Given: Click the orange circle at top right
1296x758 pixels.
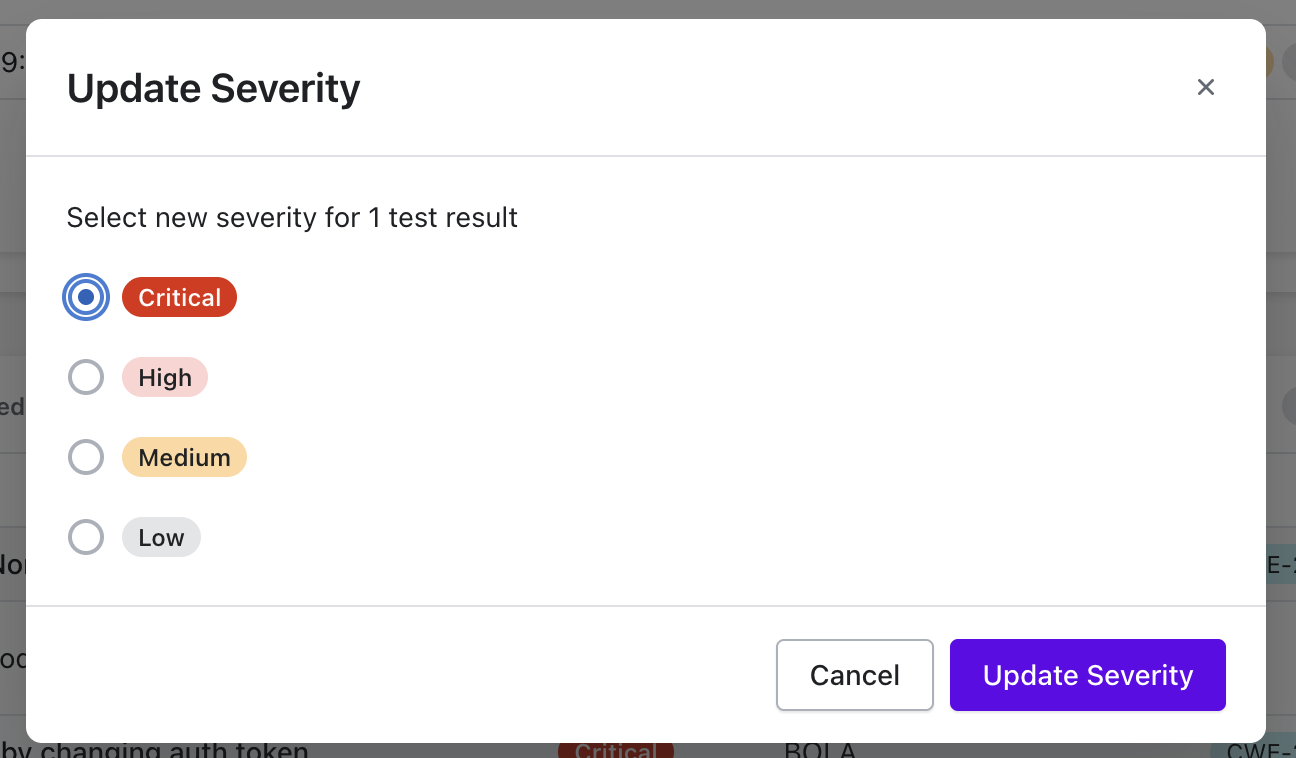Looking at the screenshot, I should tap(1269, 62).
